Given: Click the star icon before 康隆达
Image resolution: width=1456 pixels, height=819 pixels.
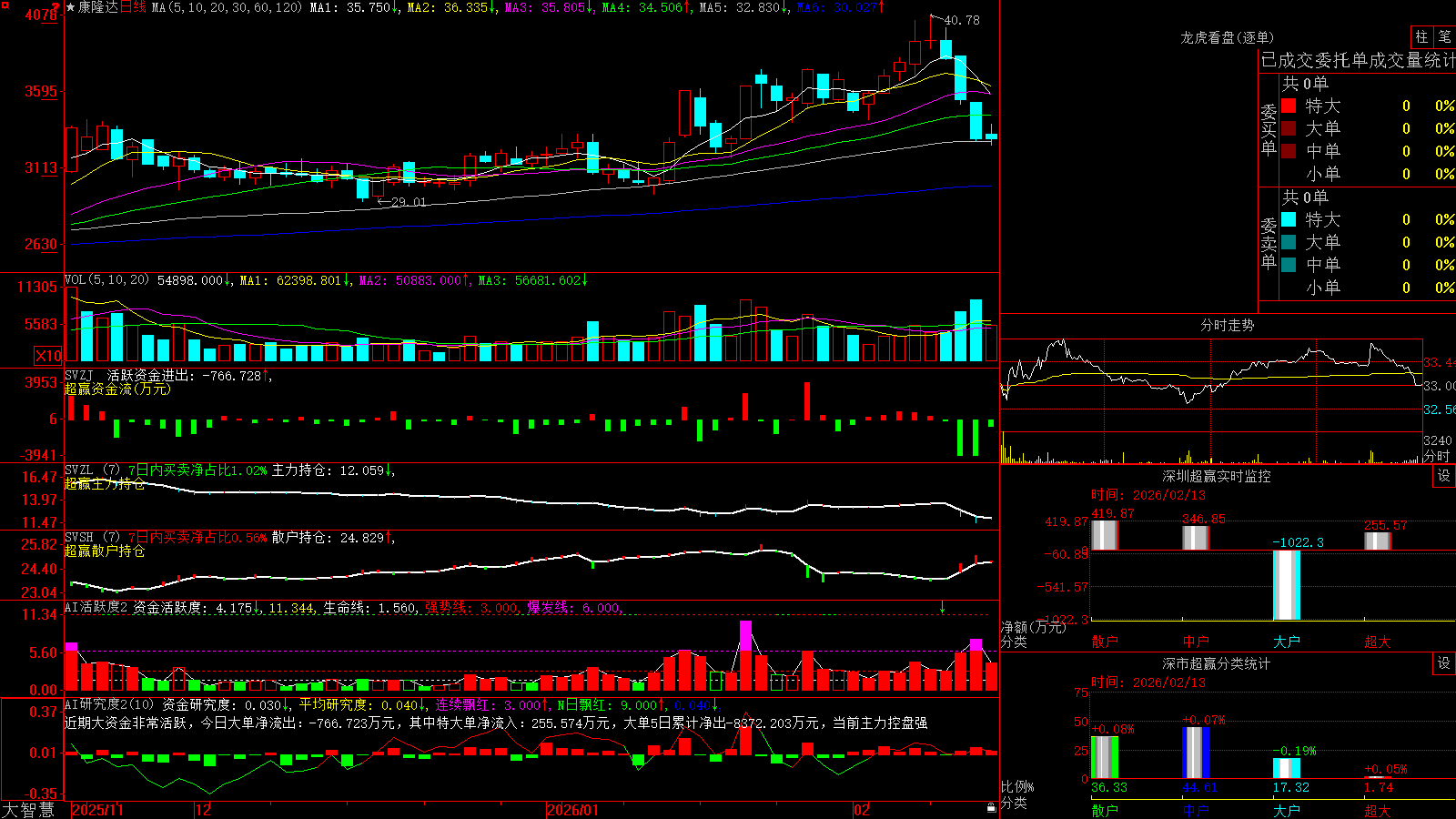Looking at the screenshot, I should click(x=70, y=7).
